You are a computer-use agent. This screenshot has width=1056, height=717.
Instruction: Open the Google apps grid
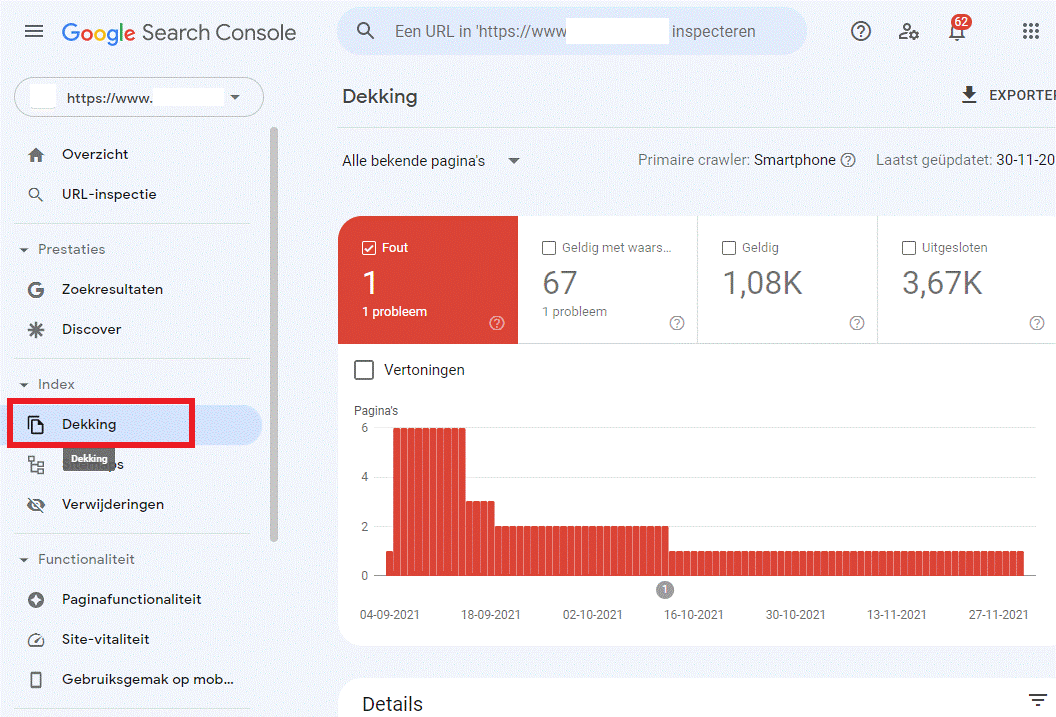point(1031,31)
